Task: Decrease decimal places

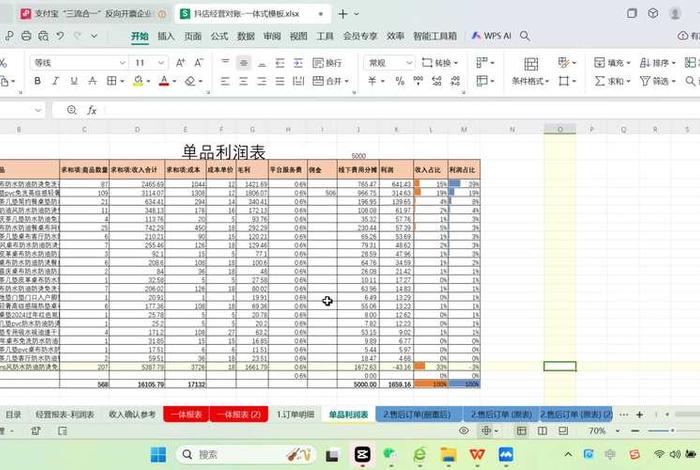Action: click(x=455, y=81)
